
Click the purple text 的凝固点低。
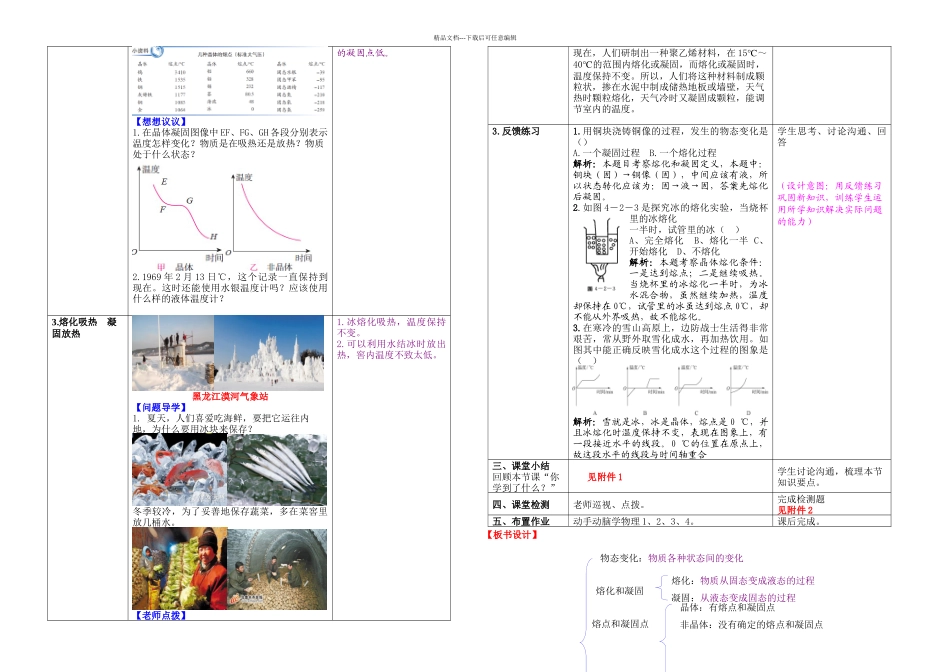click(364, 53)
